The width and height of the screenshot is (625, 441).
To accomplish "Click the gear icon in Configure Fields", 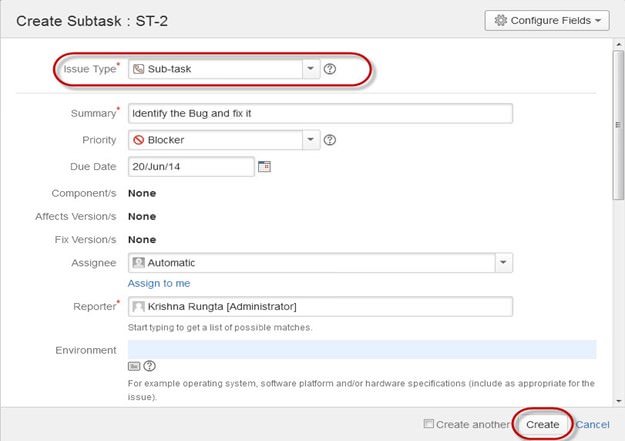I will point(501,20).
